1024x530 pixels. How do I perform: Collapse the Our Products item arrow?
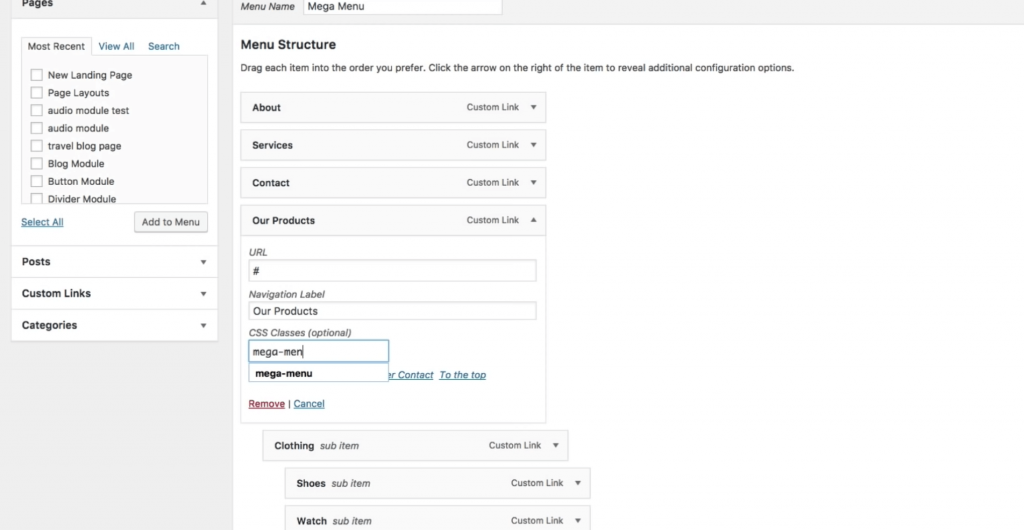pos(533,220)
